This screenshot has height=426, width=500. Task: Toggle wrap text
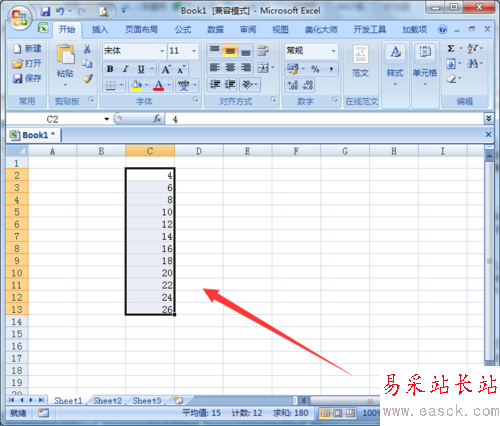point(263,51)
